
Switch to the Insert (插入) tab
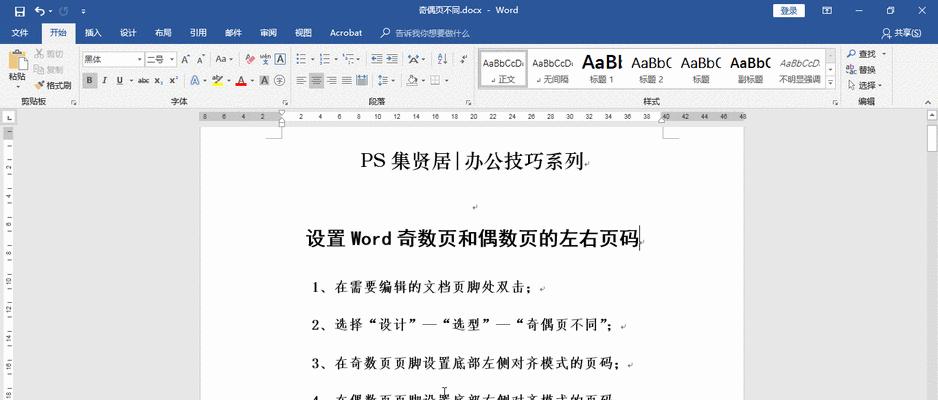[x=93, y=33]
